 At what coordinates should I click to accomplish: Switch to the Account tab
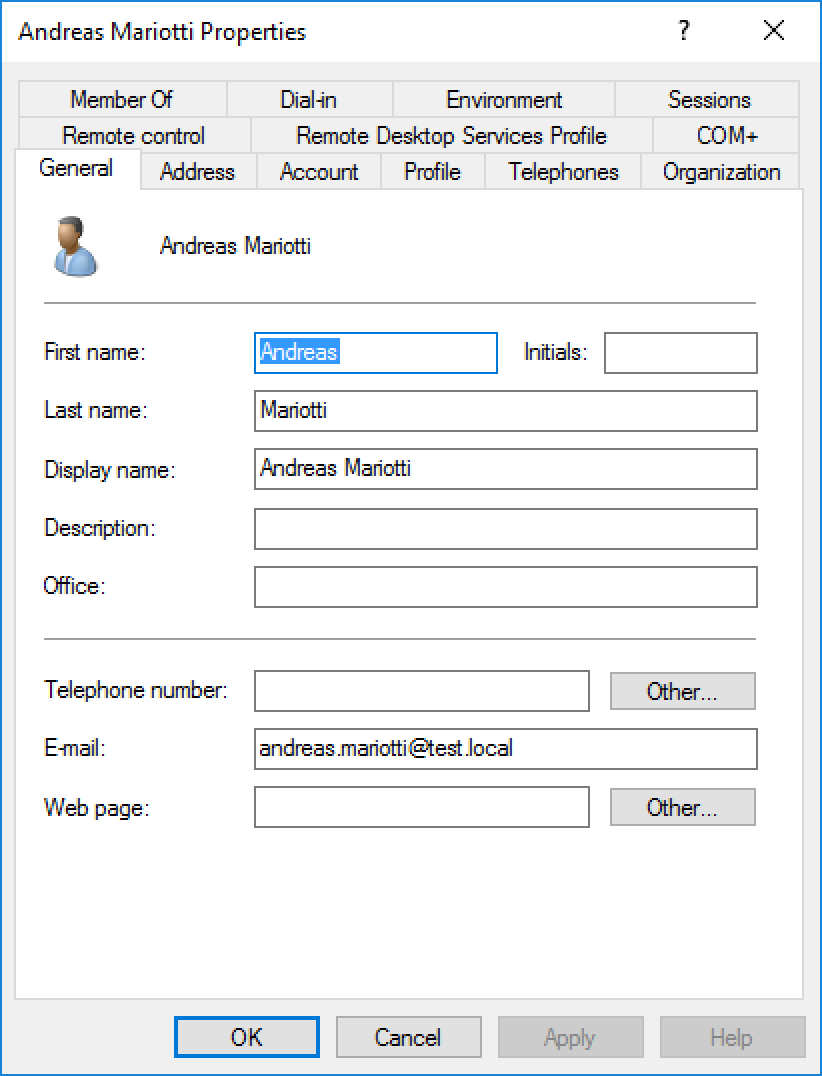319,172
